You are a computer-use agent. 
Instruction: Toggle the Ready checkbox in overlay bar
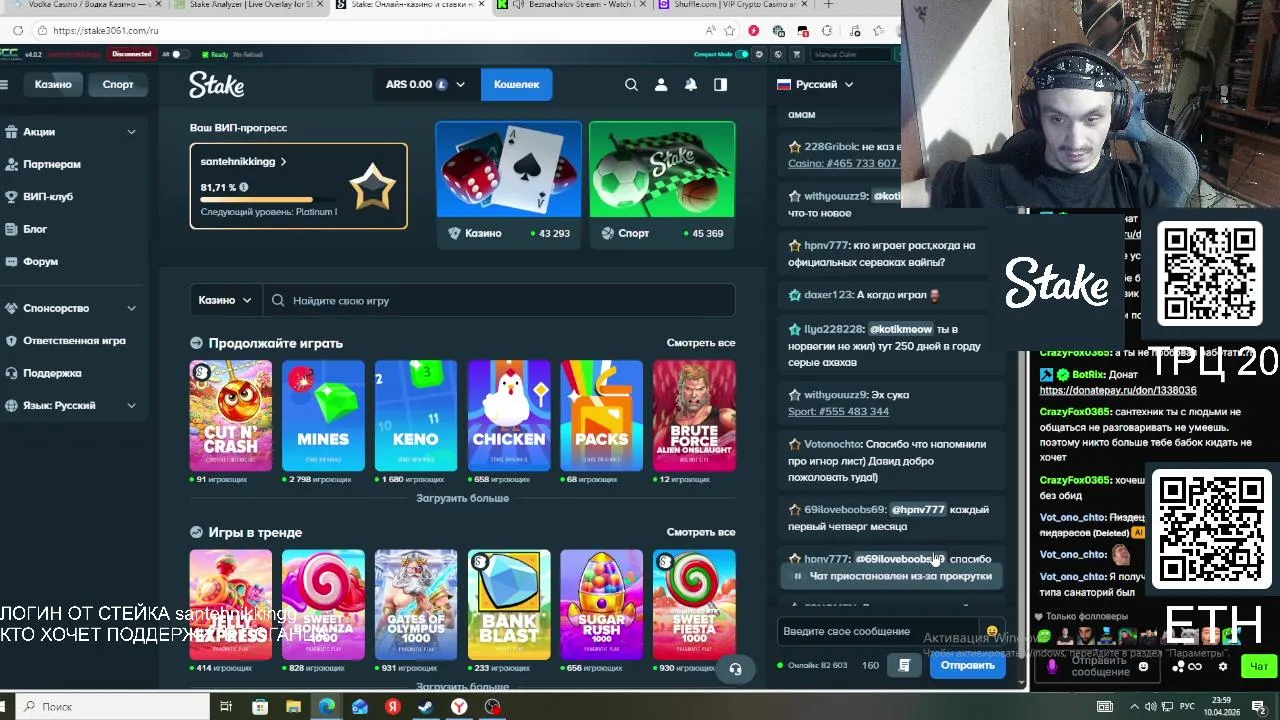(206, 54)
